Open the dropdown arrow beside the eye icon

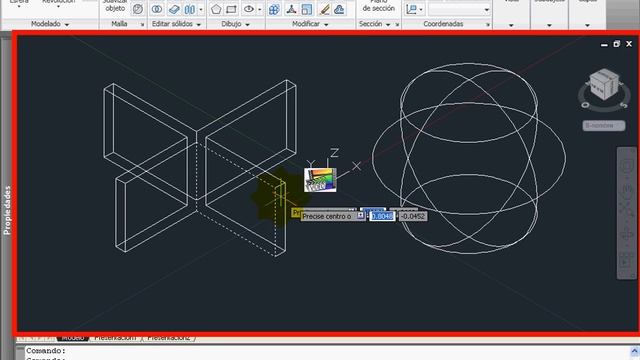click(x=259, y=9)
